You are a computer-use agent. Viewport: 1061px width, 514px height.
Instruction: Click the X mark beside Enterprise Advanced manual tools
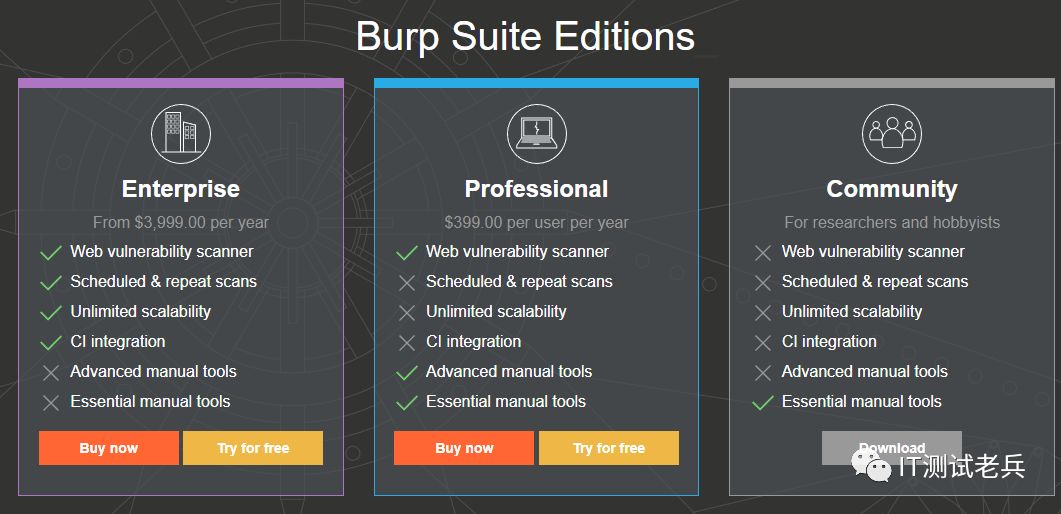(x=51, y=373)
